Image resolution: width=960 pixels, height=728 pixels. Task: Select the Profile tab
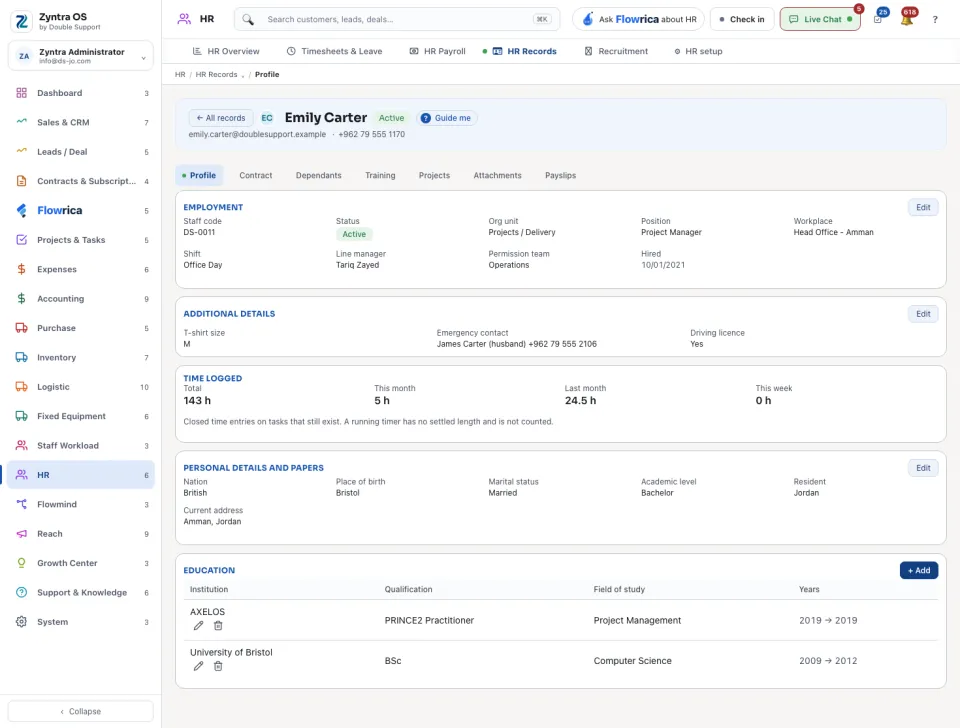[x=199, y=175]
